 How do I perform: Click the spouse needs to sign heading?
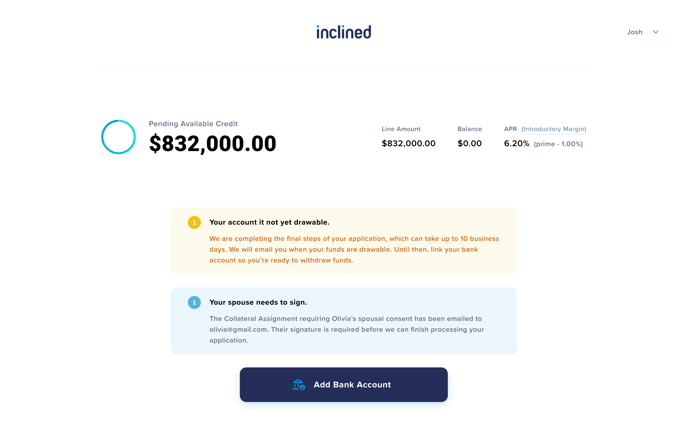point(258,302)
